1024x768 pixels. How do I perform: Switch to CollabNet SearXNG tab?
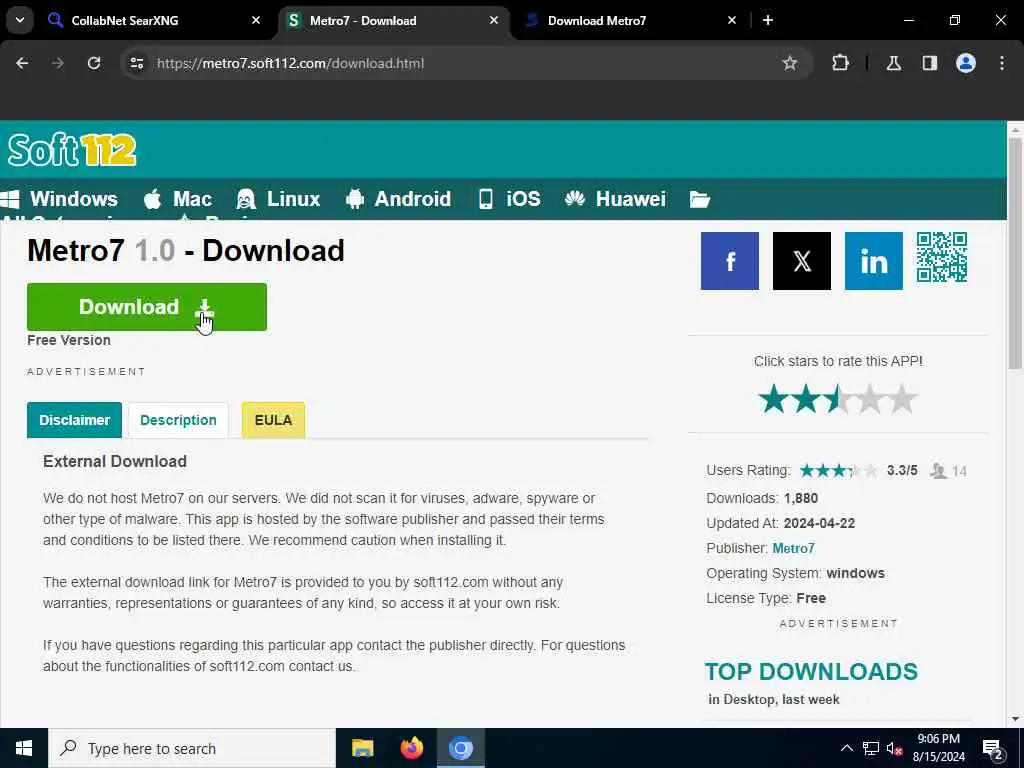click(x=153, y=20)
